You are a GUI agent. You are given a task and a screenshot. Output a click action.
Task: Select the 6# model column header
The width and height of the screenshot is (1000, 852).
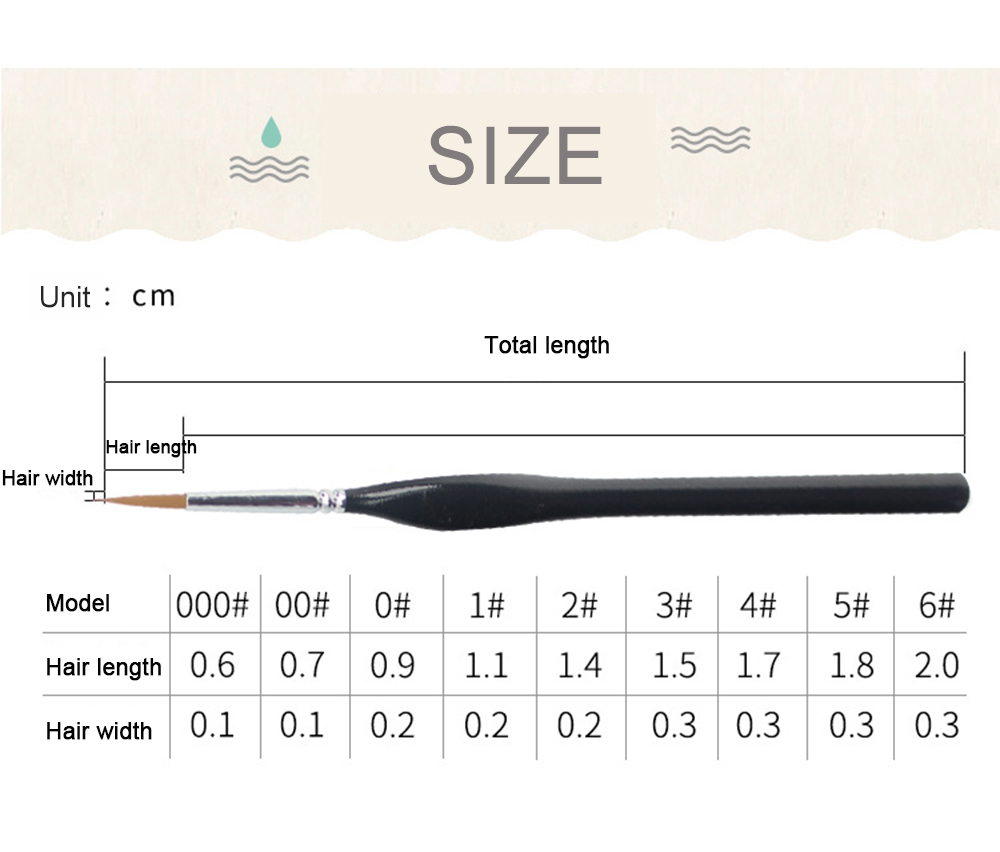(x=937, y=605)
